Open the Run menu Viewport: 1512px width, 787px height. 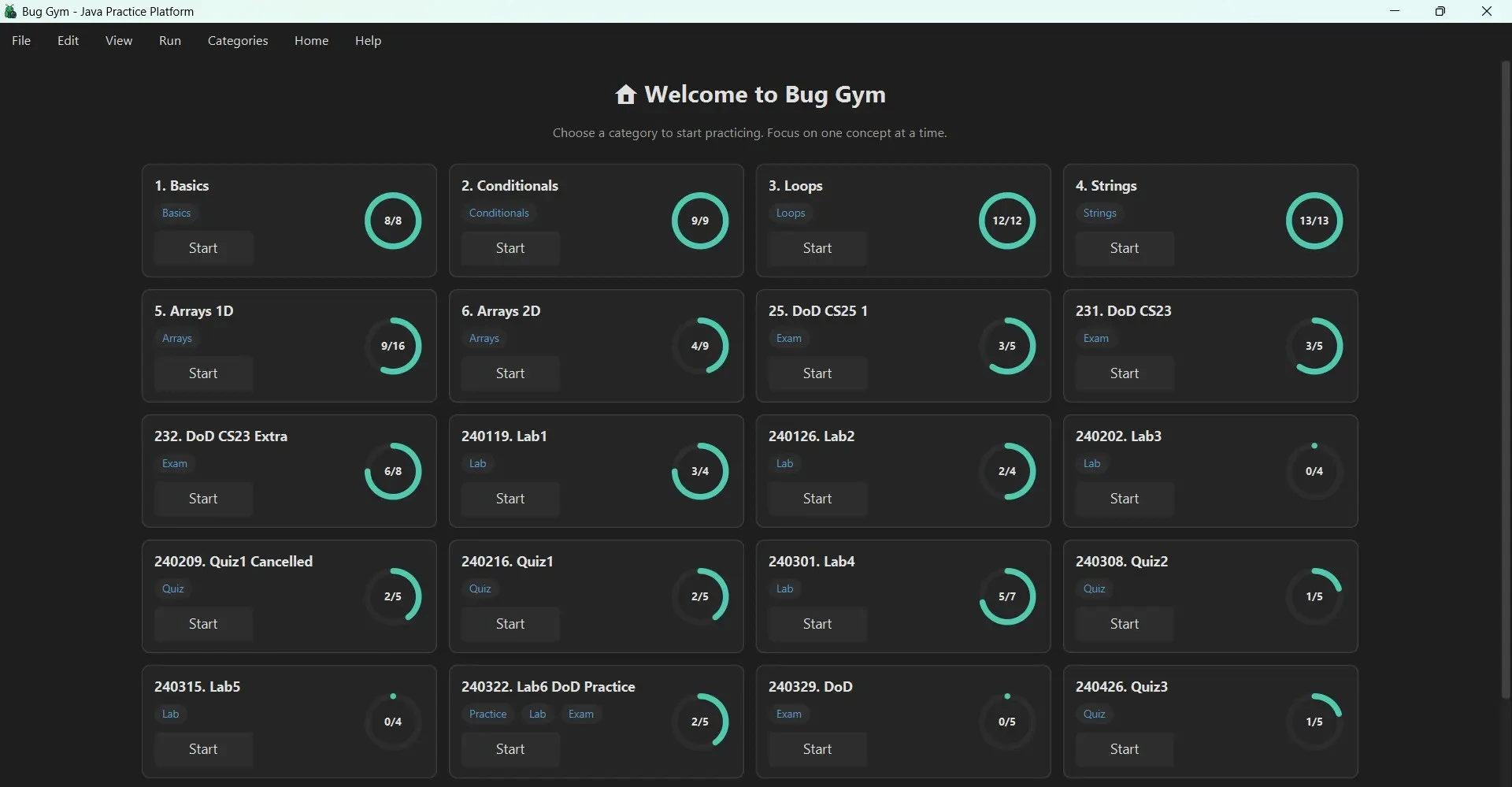pos(169,40)
